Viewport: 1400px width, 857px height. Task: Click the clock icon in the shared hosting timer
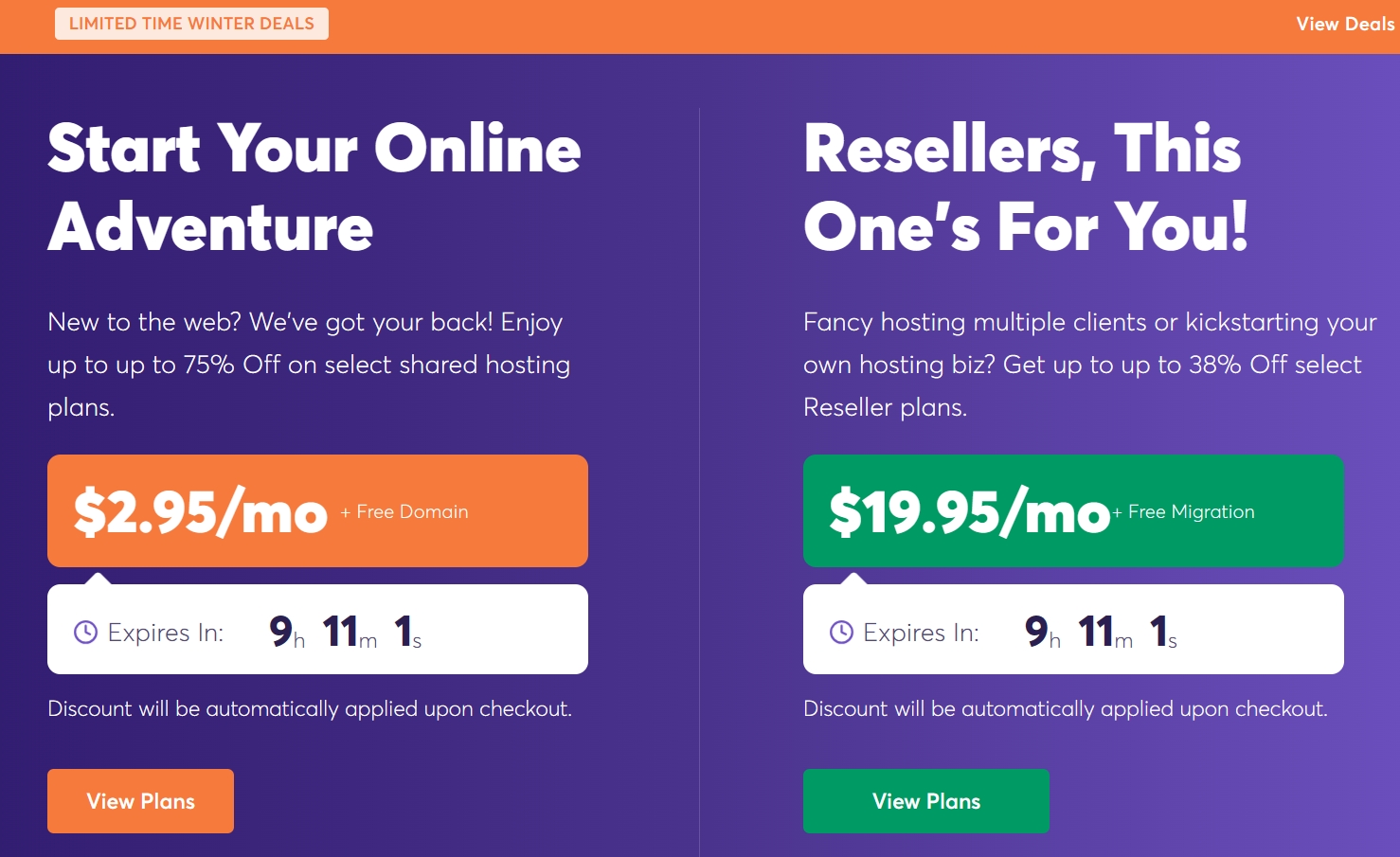tap(86, 632)
